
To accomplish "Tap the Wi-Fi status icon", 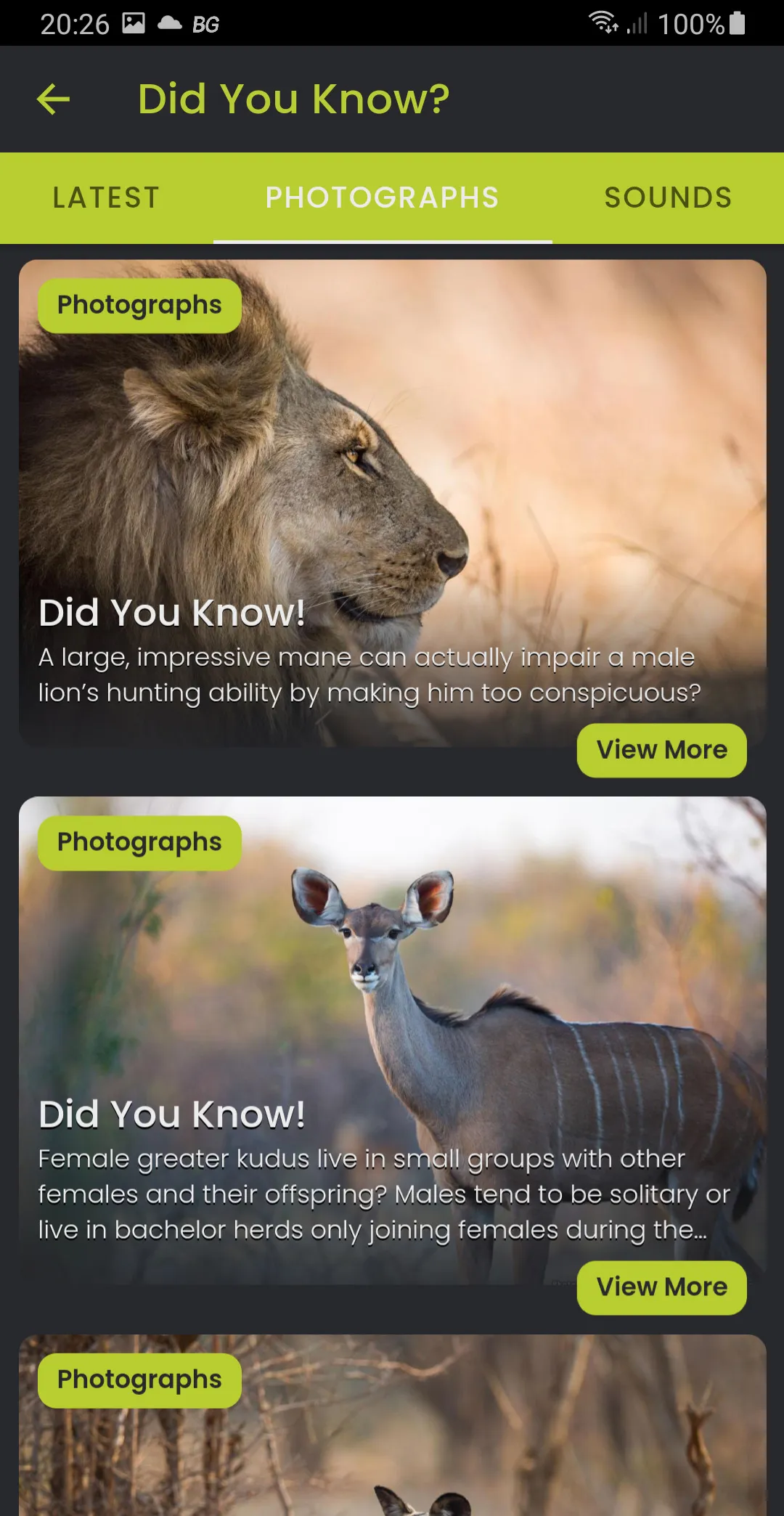I will (603, 23).
